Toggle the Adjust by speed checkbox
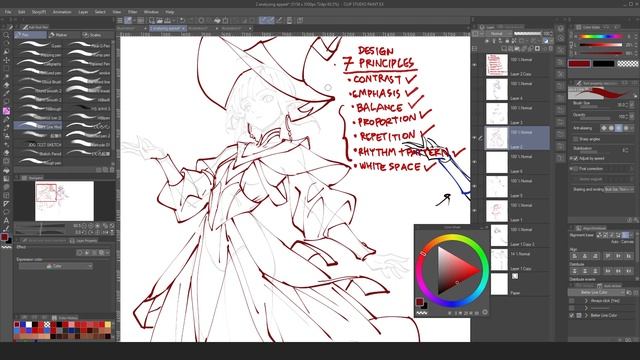This screenshot has height=360, width=640. [576, 158]
